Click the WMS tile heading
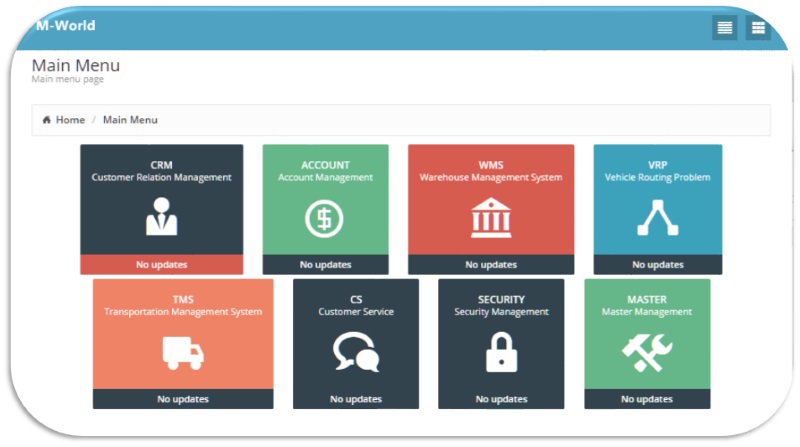The image size is (800, 447). click(491, 165)
